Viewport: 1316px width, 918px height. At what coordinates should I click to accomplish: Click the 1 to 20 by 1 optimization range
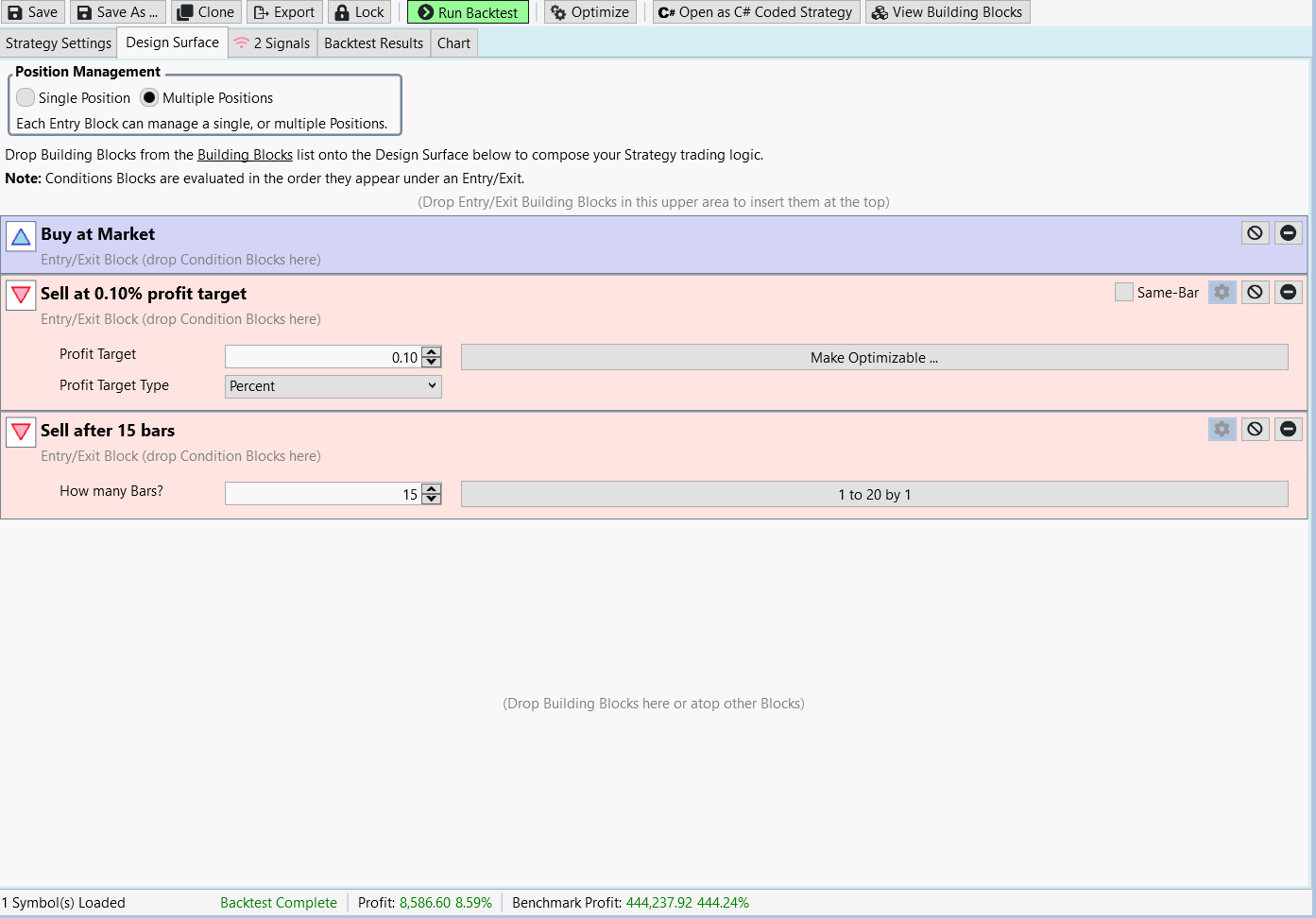click(x=874, y=495)
